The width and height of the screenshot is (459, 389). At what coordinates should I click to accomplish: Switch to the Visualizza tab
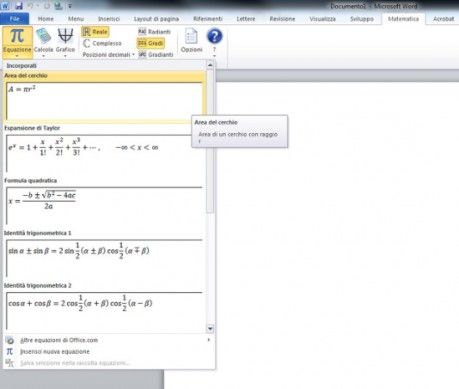coord(322,19)
